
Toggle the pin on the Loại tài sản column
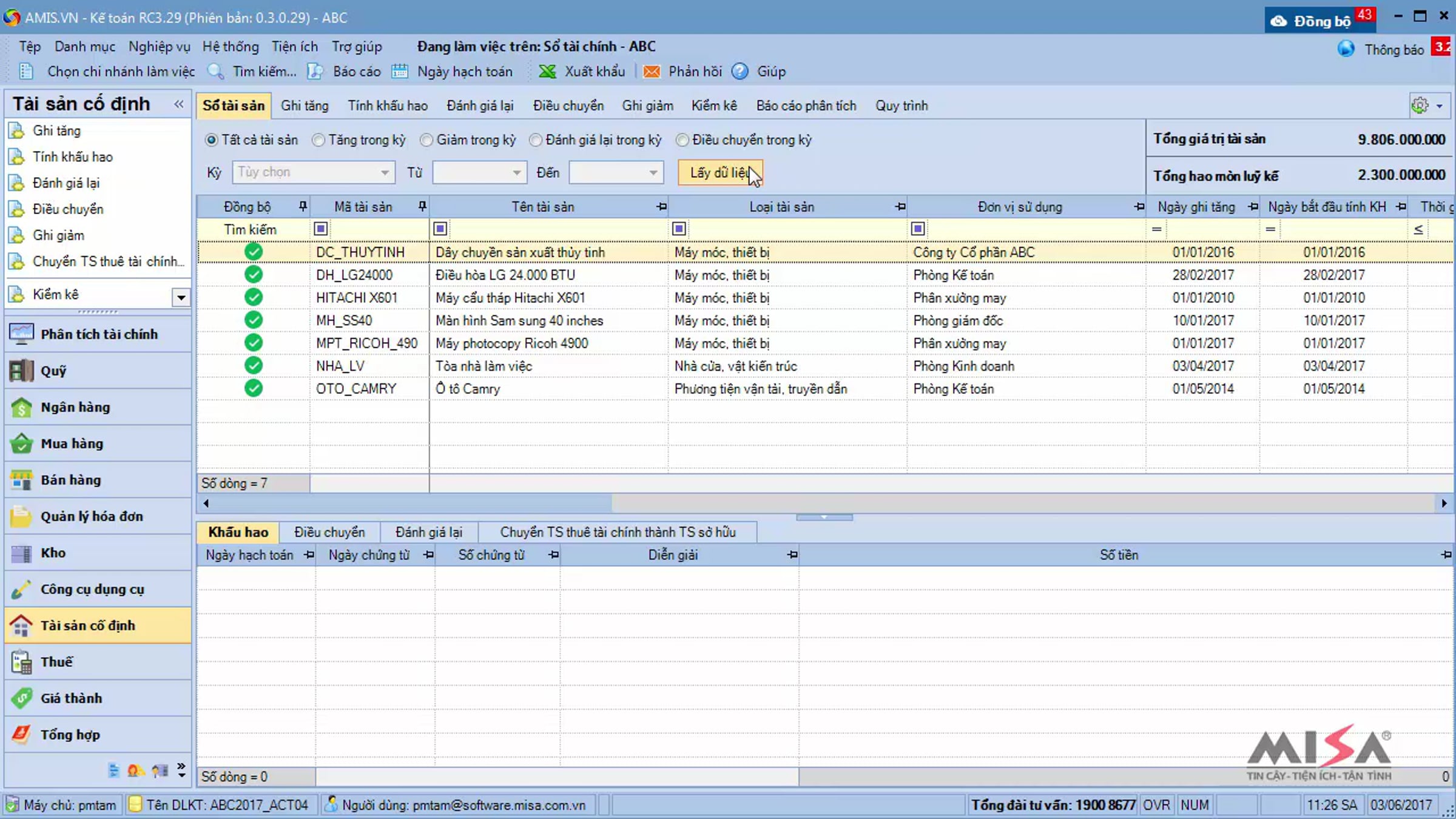pyautogui.click(x=900, y=207)
